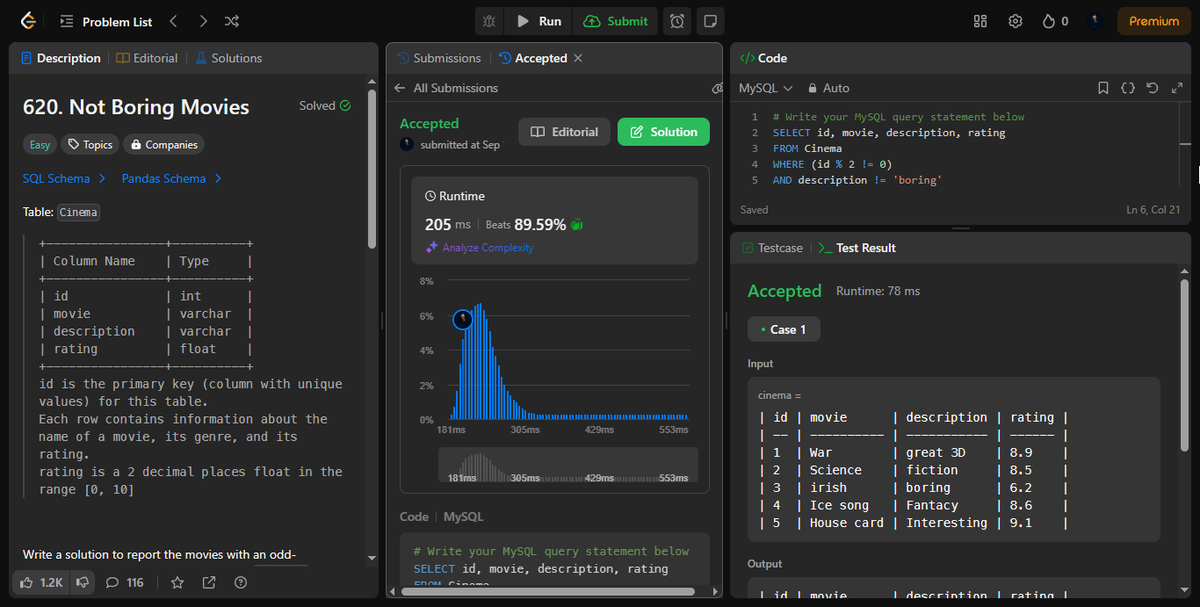The height and width of the screenshot is (607, 1200).
Task: Go back to All Submissions
Action: coord(446,88)
